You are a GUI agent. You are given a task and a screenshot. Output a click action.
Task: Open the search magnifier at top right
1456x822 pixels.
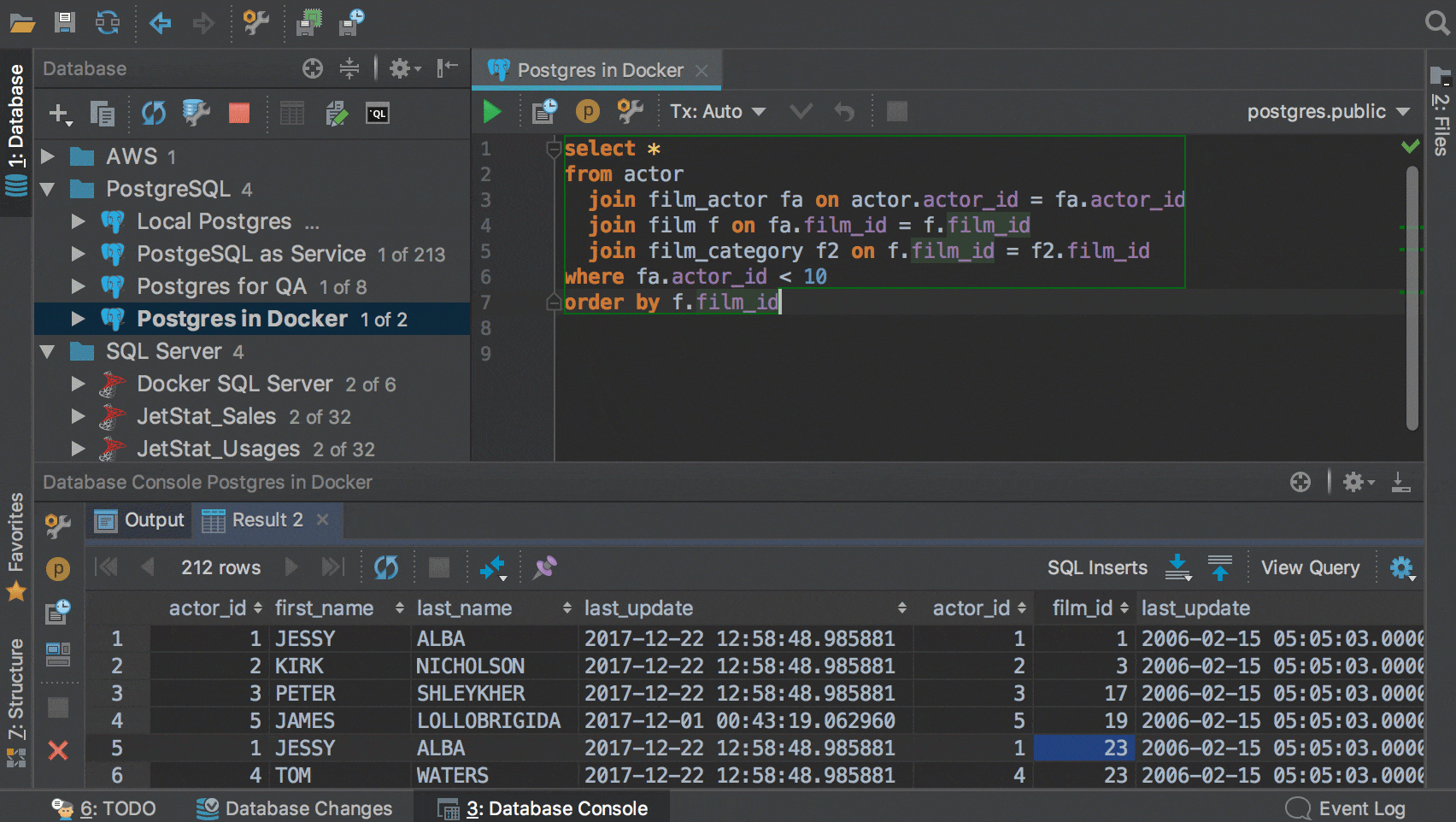click(1437, 22)
